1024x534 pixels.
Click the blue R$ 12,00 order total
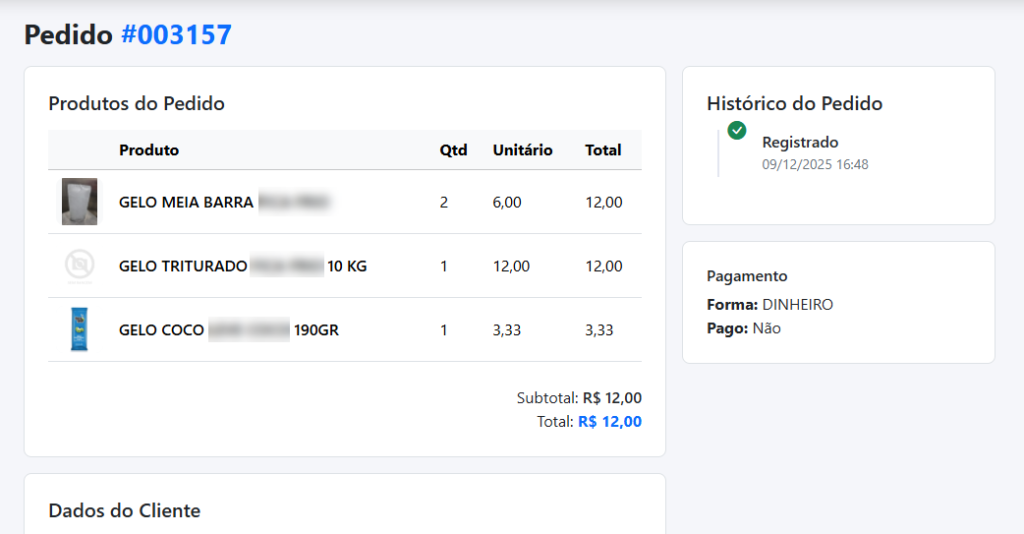[x=610, y=422]
